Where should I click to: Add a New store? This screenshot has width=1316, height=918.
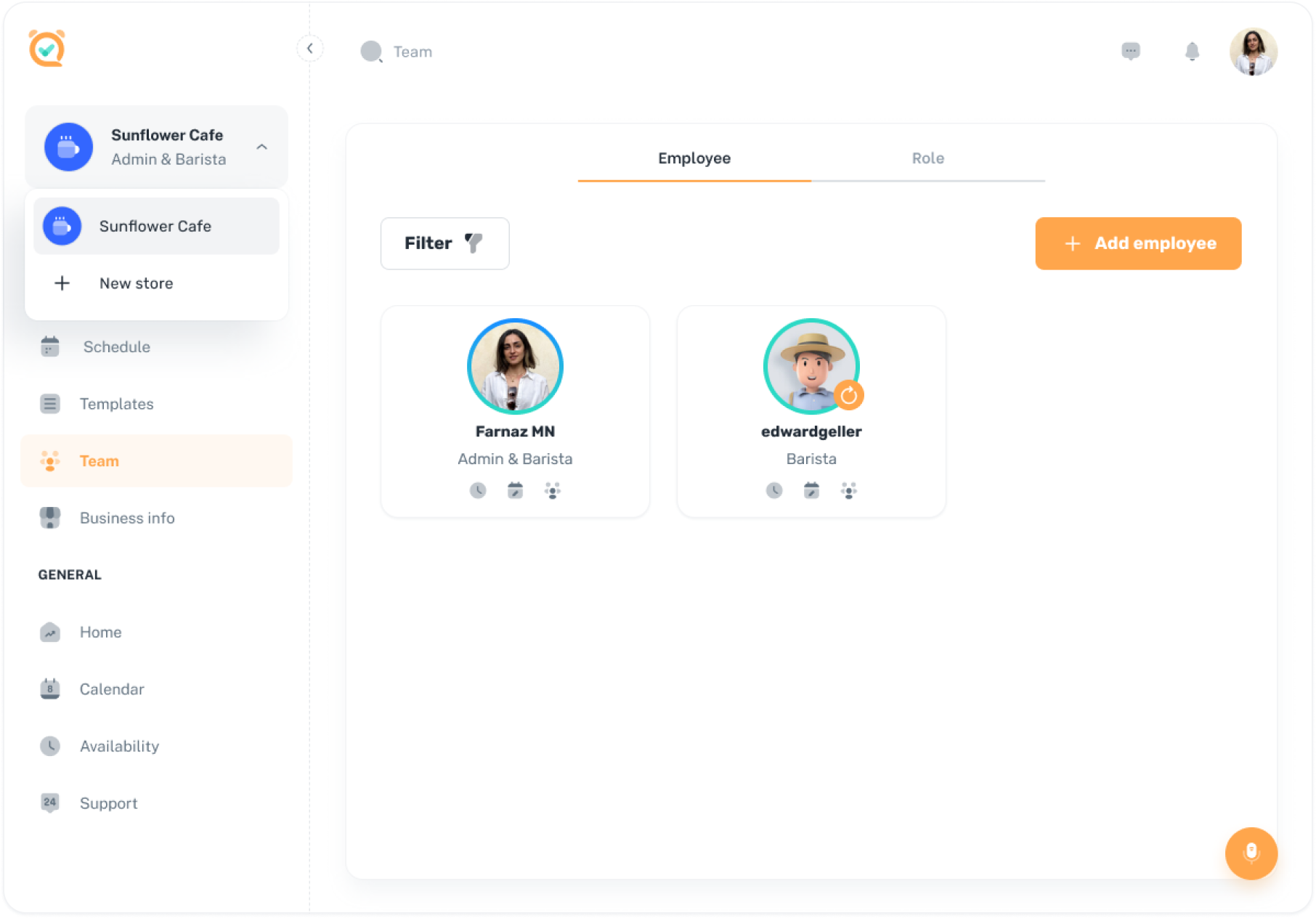click(136, 283)
